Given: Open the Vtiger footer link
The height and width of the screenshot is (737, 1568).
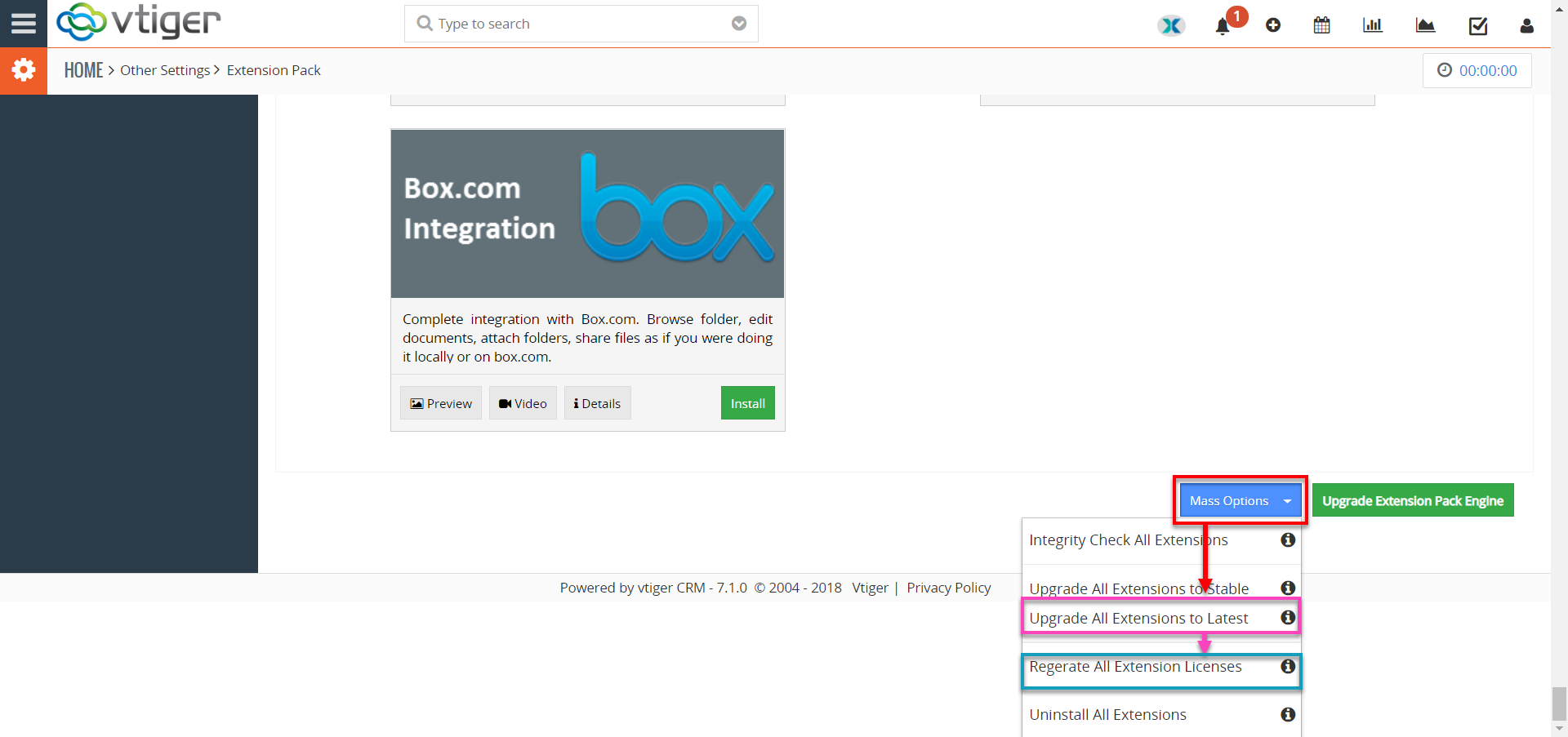Looking at the screenshot, I should pos(870,588).
